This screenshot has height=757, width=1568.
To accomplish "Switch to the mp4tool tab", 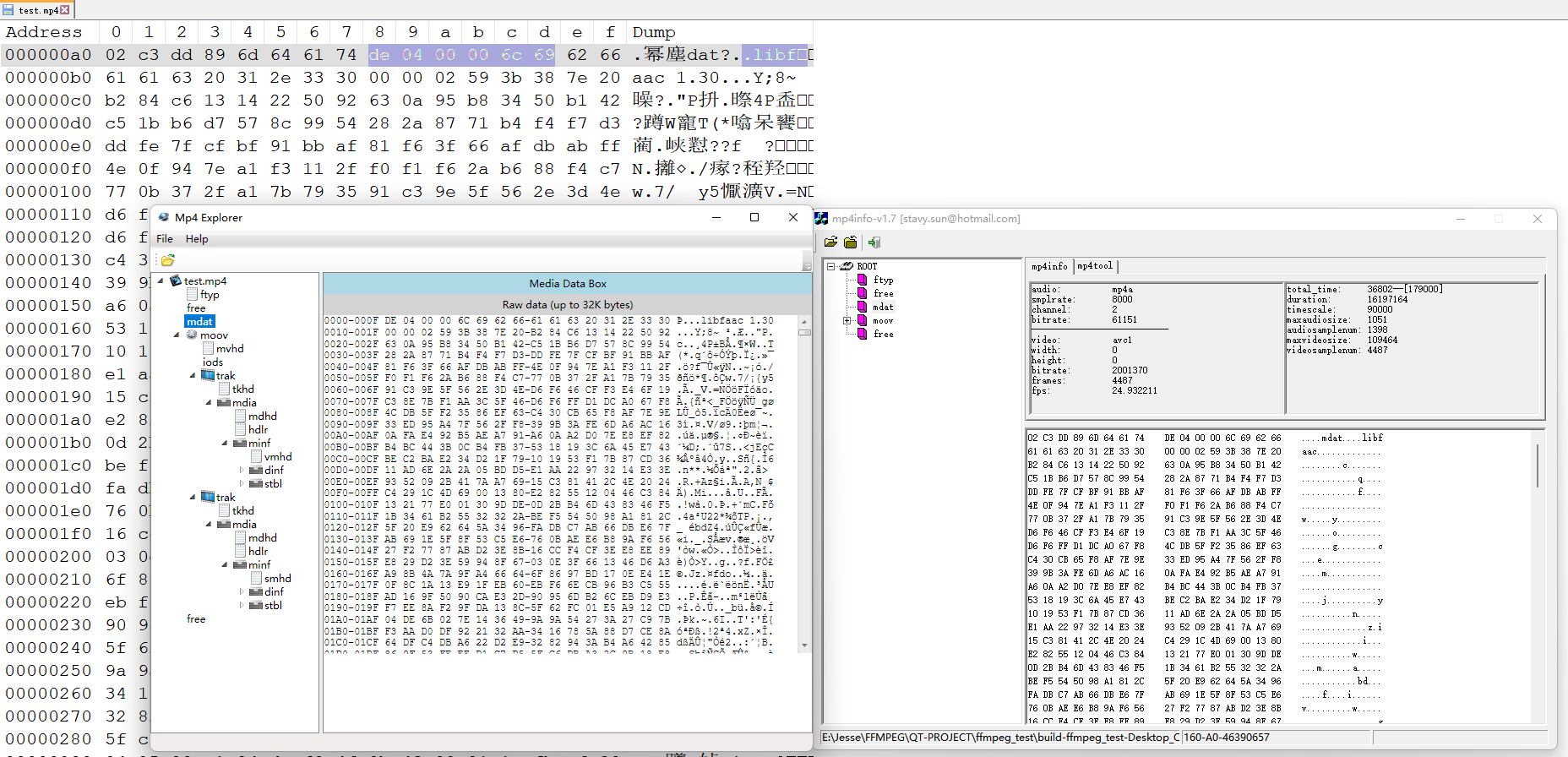I will [1095, 266].
